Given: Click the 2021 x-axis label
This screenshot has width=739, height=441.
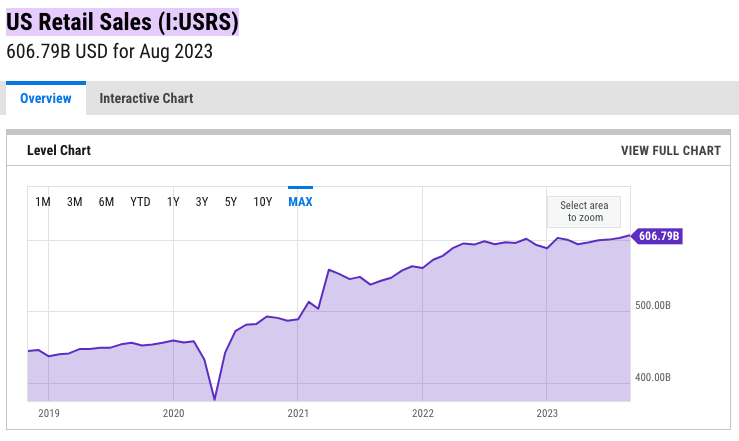Looking at the screenshot, I should (x=298, y=412).
